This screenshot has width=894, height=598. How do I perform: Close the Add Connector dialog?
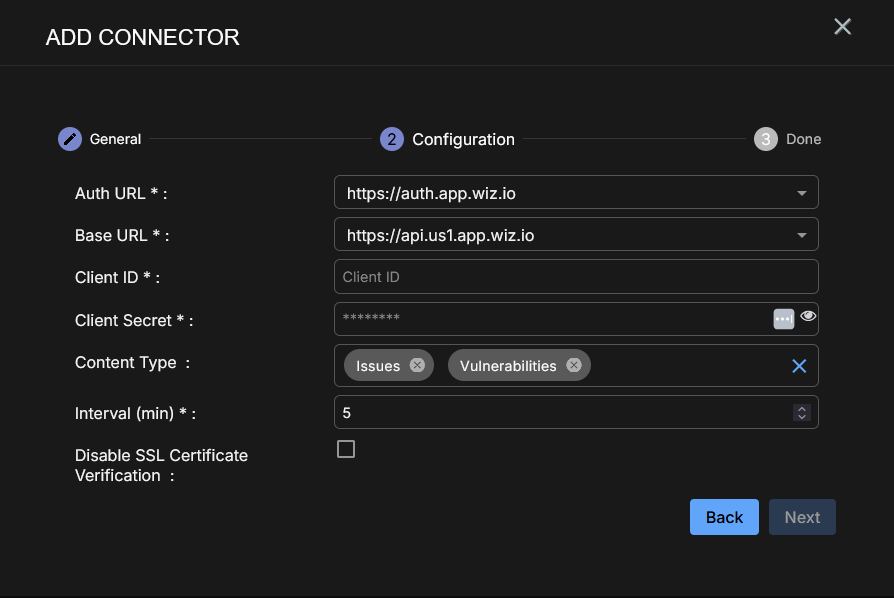coord(842,27)
